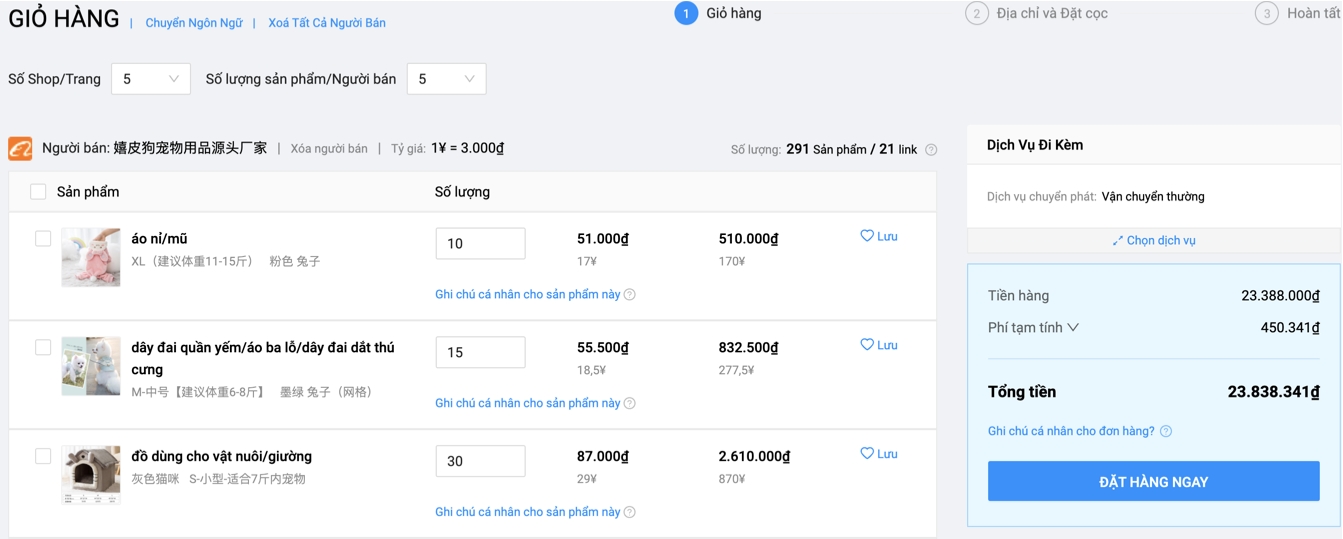Check the box for áo nỉ/mũ product

tap(43, 239)
